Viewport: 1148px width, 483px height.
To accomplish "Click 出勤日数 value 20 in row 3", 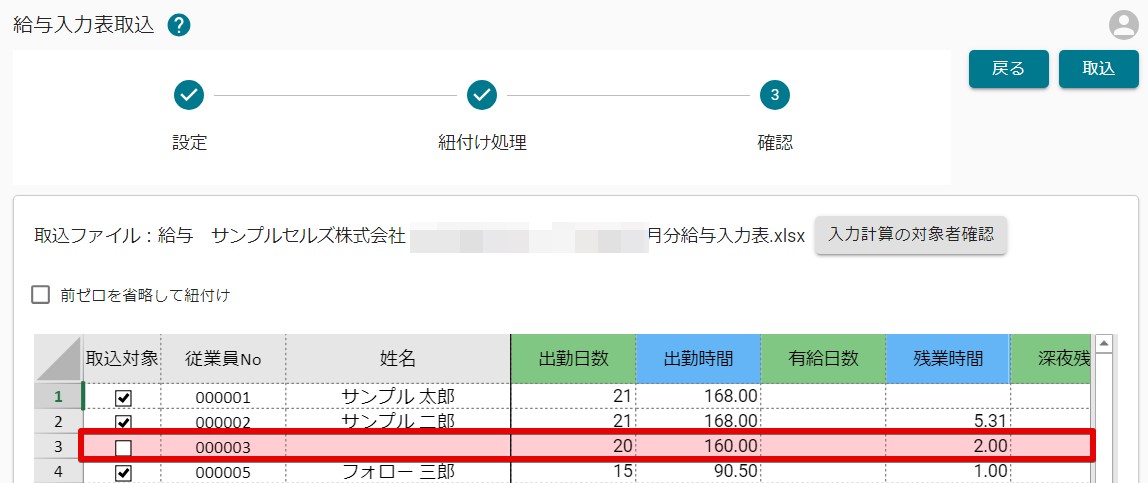I will point(573,446).
